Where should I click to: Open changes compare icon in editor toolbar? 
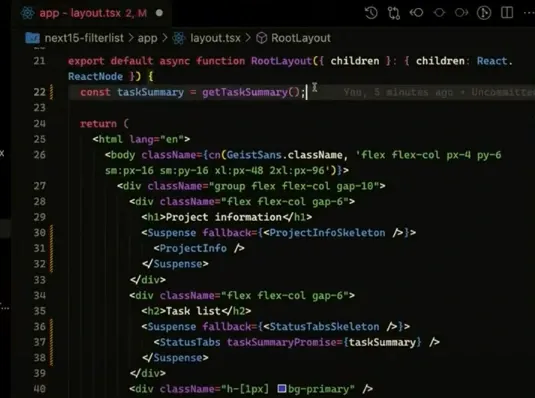[394, 13]
